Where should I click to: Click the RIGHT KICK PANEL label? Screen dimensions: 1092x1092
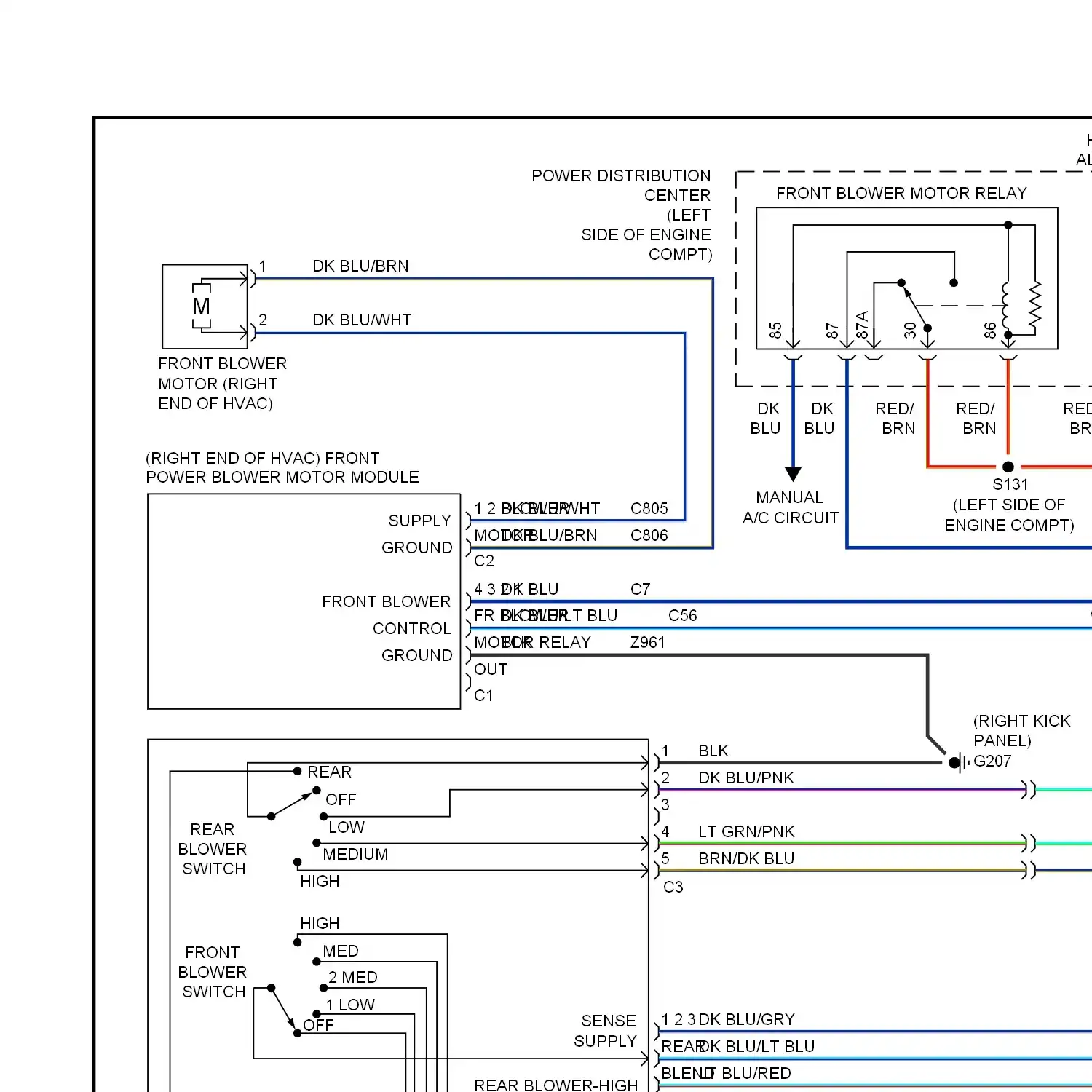(x=1022, y=731)
